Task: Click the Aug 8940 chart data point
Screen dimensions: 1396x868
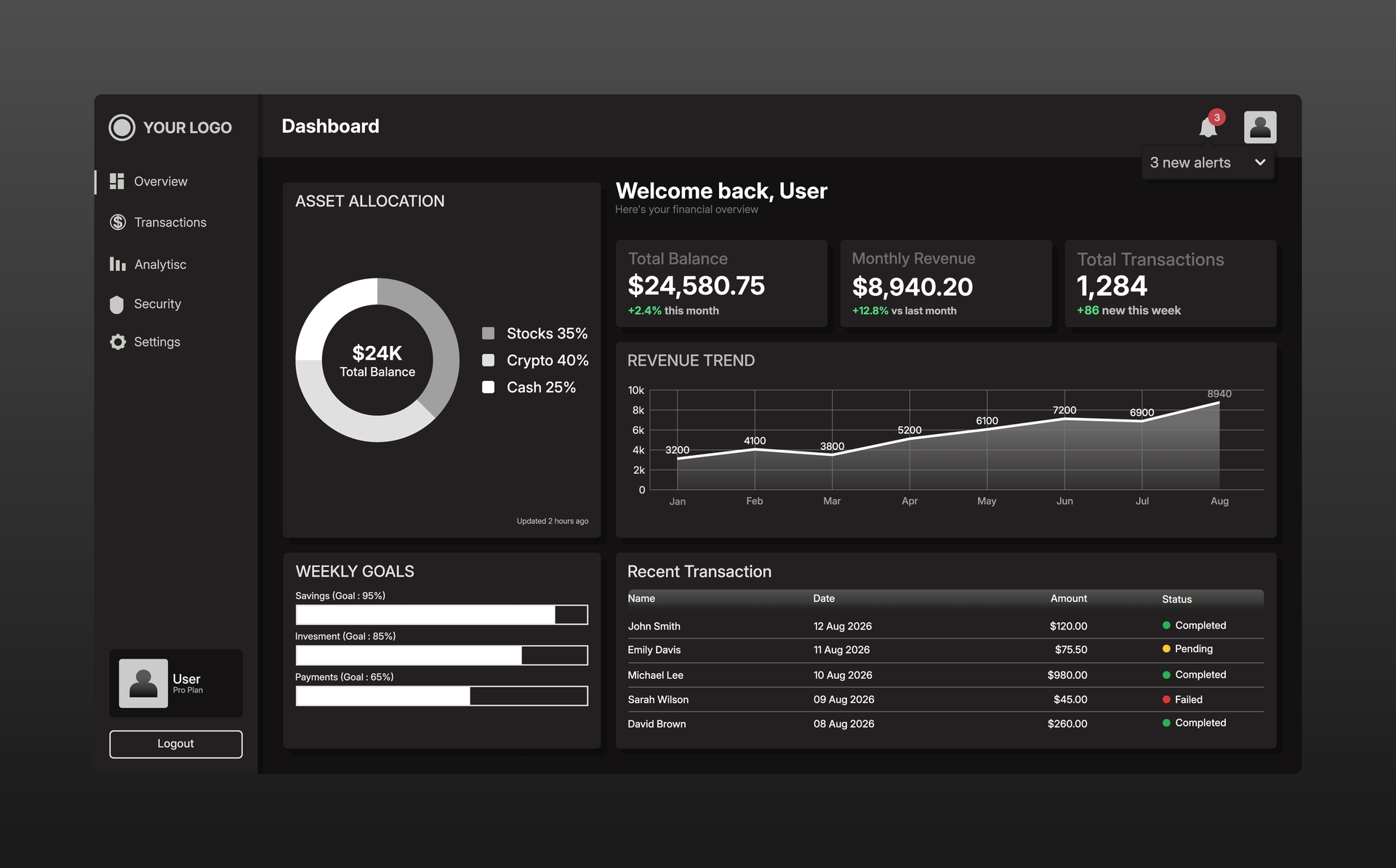Action: [x=1219, y=402]
